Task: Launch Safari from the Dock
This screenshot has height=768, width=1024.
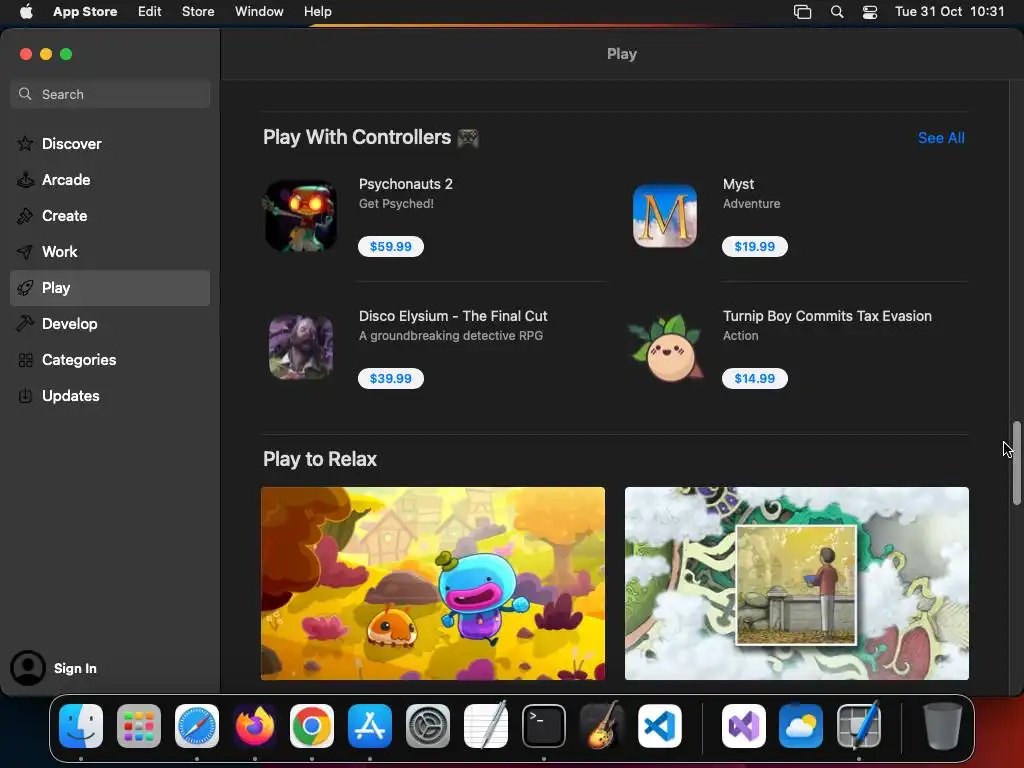Action: 197,726
